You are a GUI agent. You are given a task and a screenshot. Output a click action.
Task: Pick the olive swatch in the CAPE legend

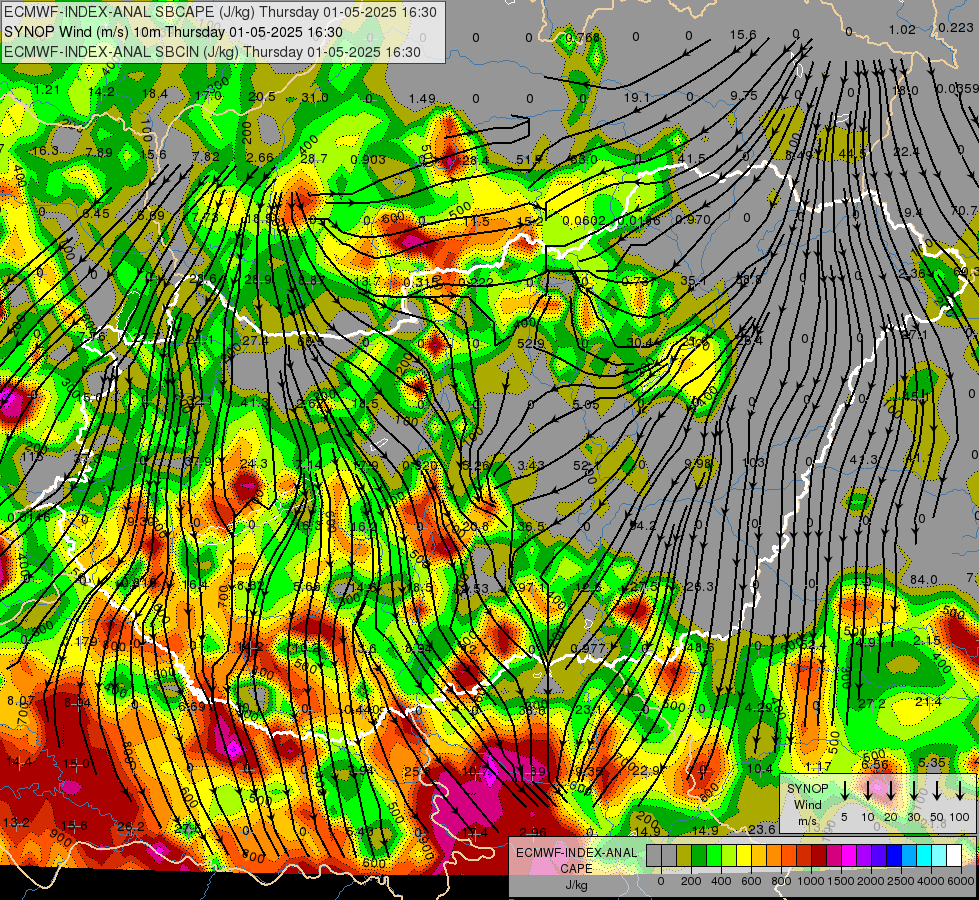click(x=684, y=855)
